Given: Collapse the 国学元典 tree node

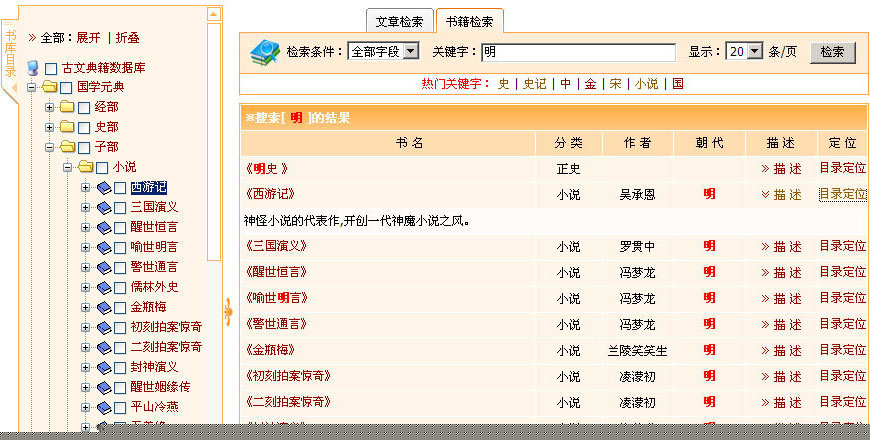Looking at the screenshot, I should point(32,87).
